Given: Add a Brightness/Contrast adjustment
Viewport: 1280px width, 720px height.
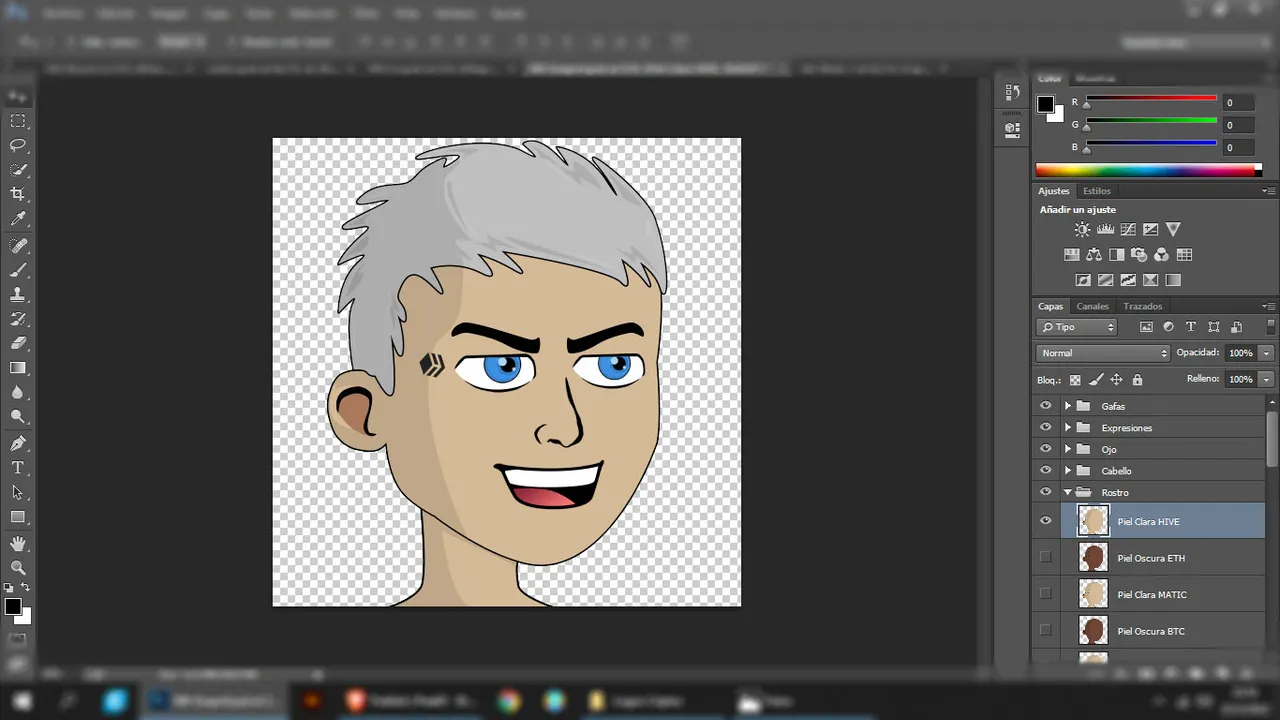Looking at the screenshot, I should (x=1083, y=229).
